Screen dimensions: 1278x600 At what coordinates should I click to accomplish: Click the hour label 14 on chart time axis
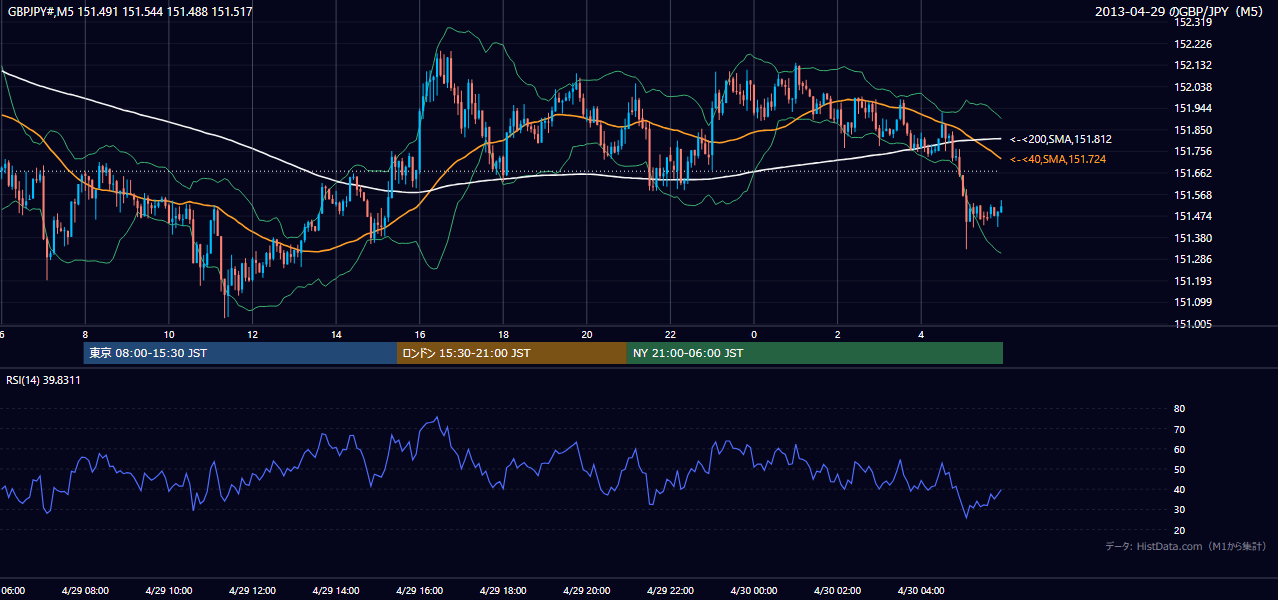[x=337, y=334]
